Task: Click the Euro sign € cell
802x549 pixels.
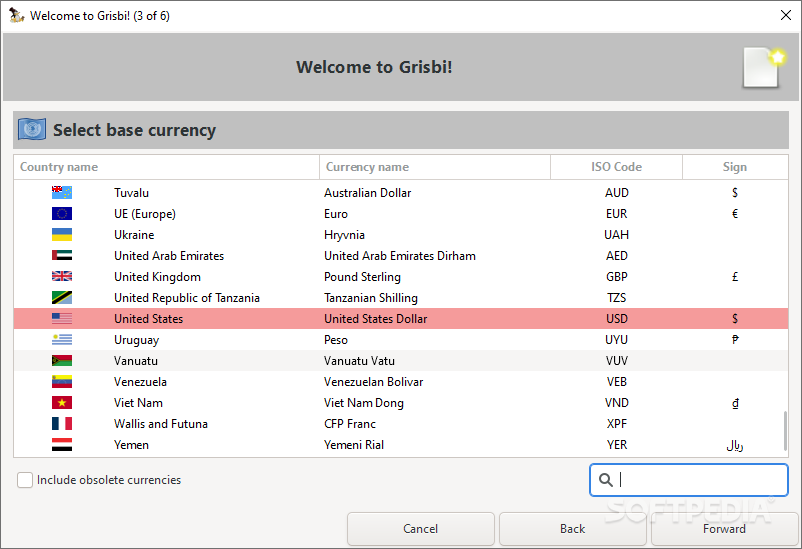Action: pyautogui.click(x=735, y=214)
